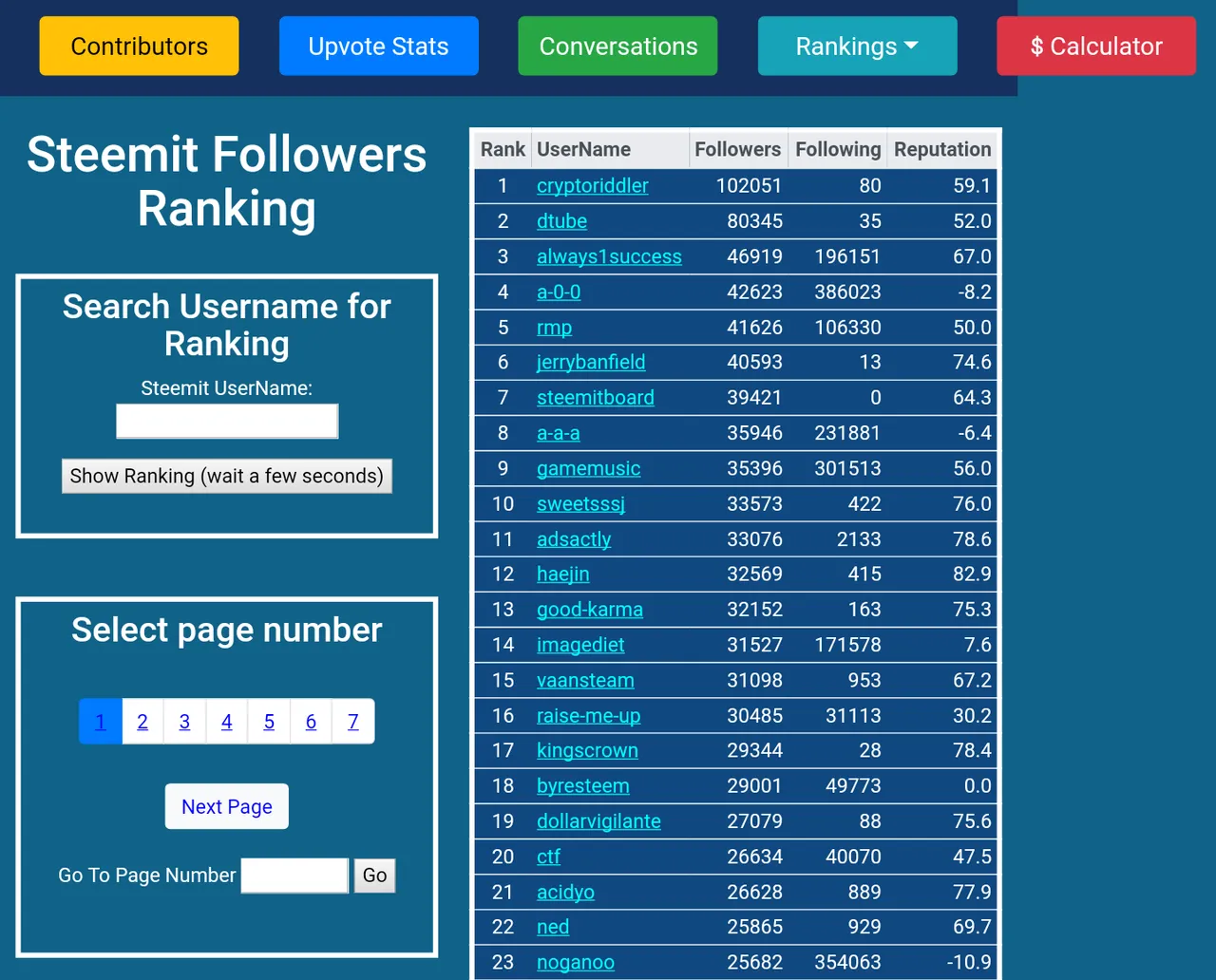The image size is (1216, 980).
Task: Go to the Conversations section
Action: [x=617, y=46]
